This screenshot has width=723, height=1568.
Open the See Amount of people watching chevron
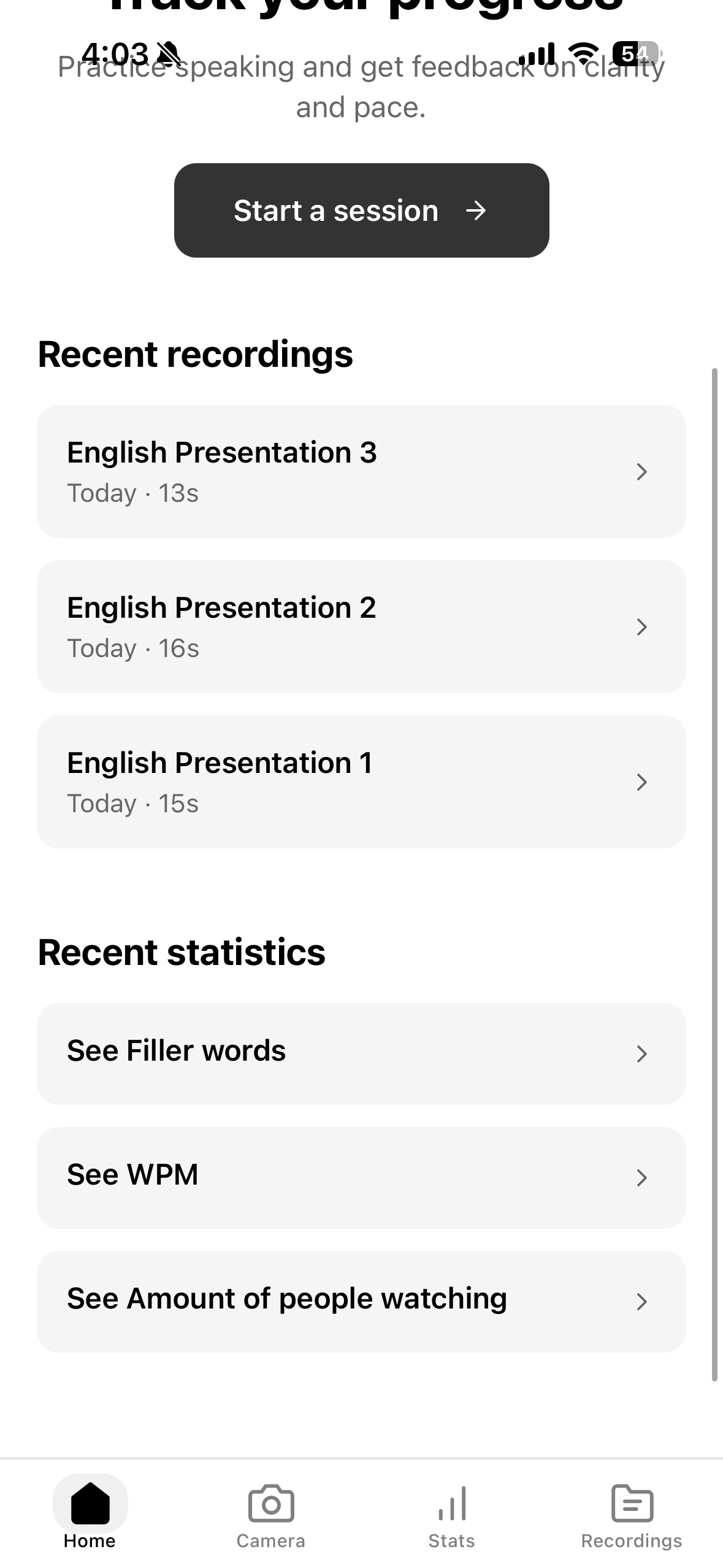641,1302
